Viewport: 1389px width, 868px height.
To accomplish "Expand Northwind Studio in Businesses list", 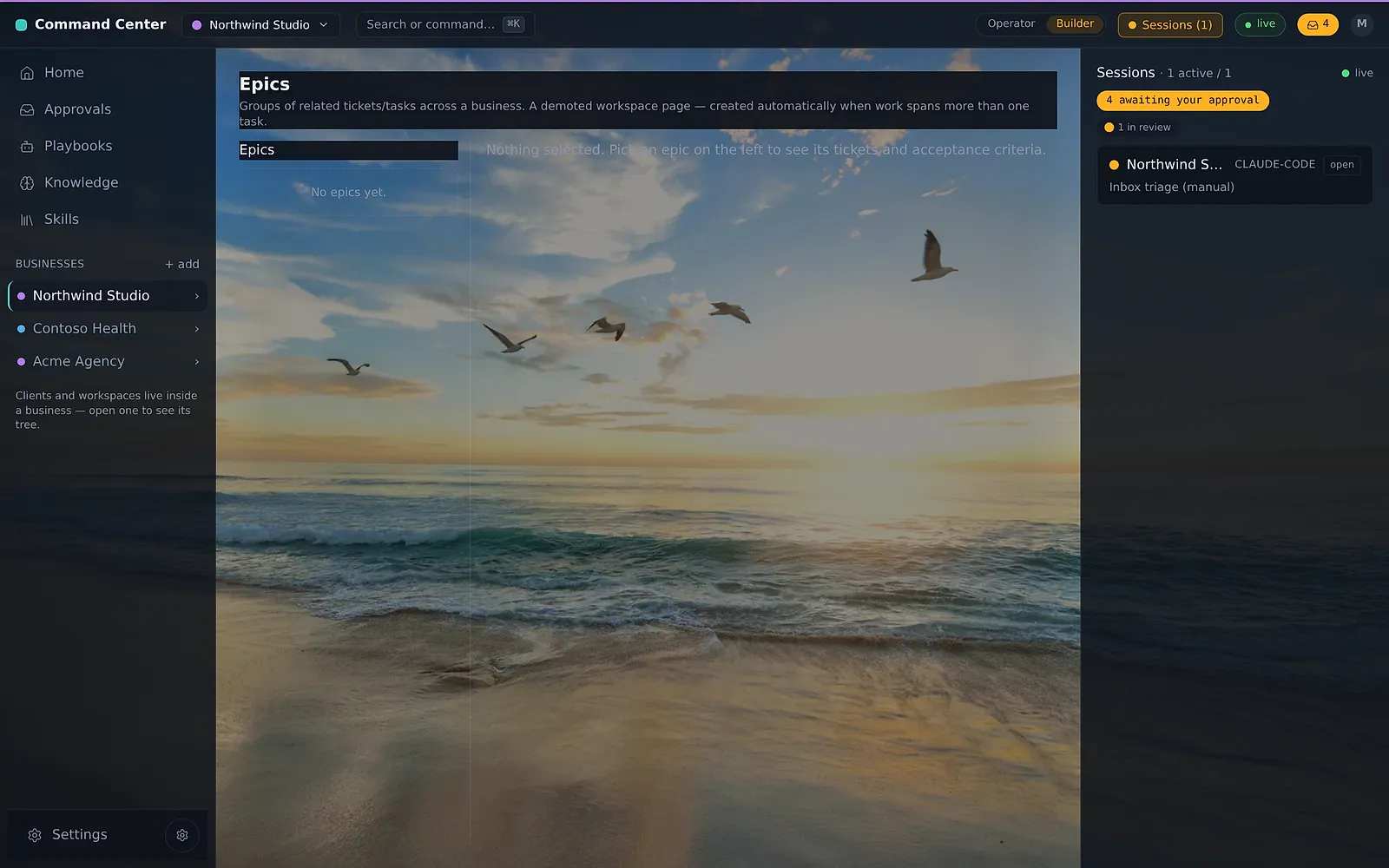I will [196, 296].
